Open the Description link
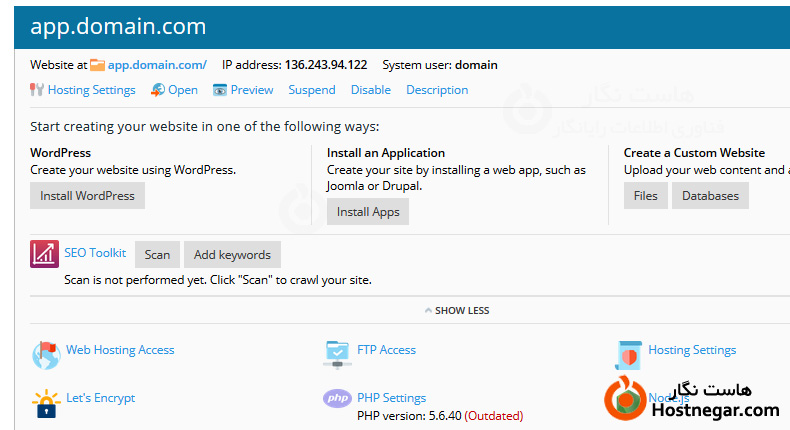The height and width of the screenshot is (430, 790). 437,90
